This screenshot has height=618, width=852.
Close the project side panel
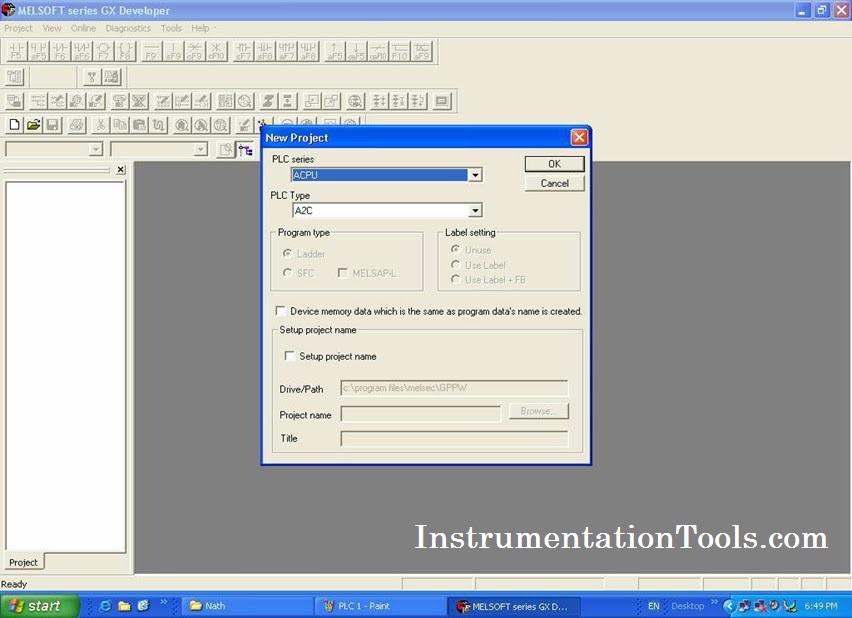(121, 170)
